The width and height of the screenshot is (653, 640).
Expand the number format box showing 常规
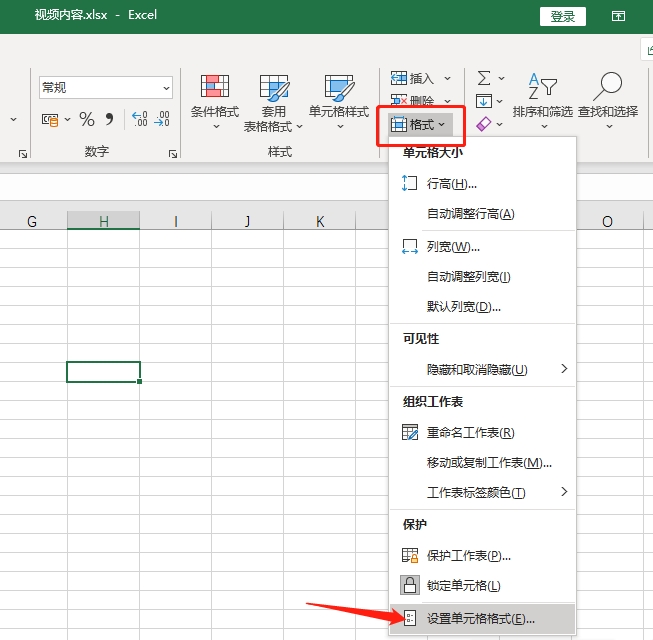(x=165, y=88)
